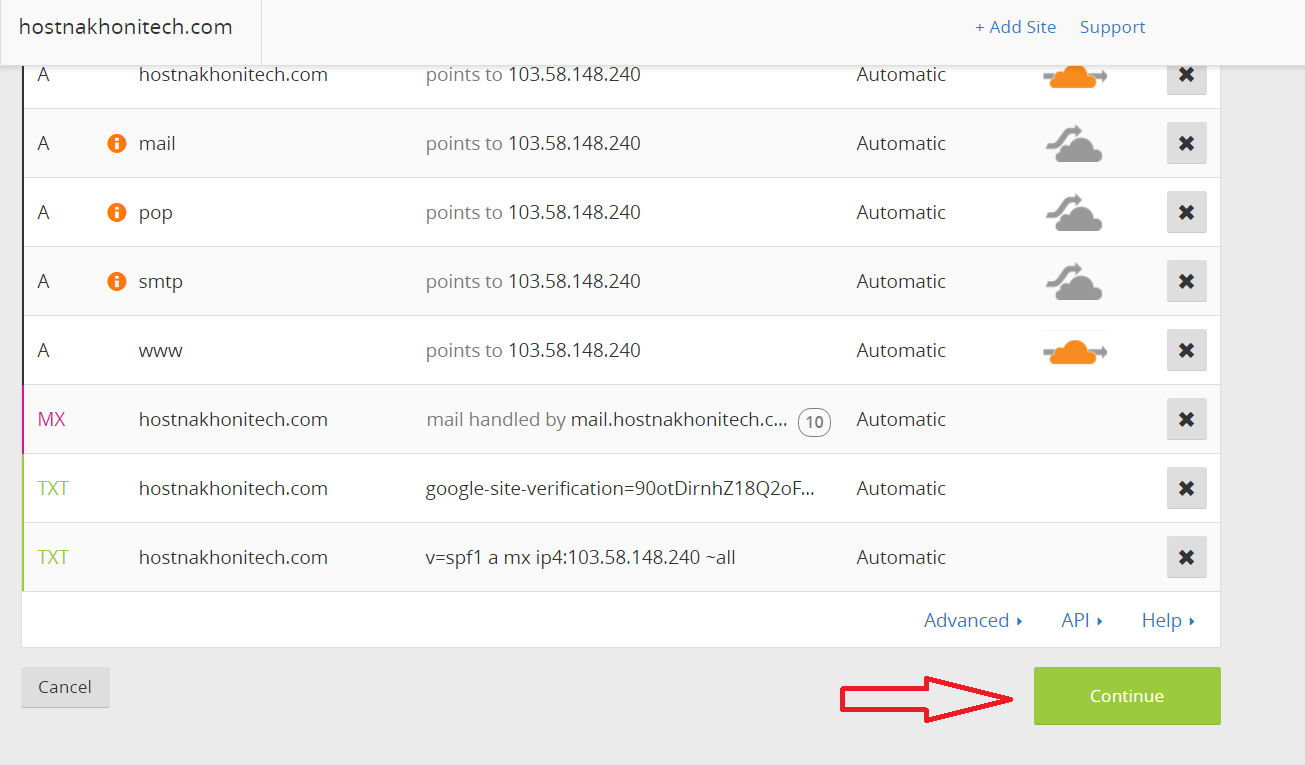Open the Support link
The height and width of the screenshot is (765, 1305).
coord(1112,27)
